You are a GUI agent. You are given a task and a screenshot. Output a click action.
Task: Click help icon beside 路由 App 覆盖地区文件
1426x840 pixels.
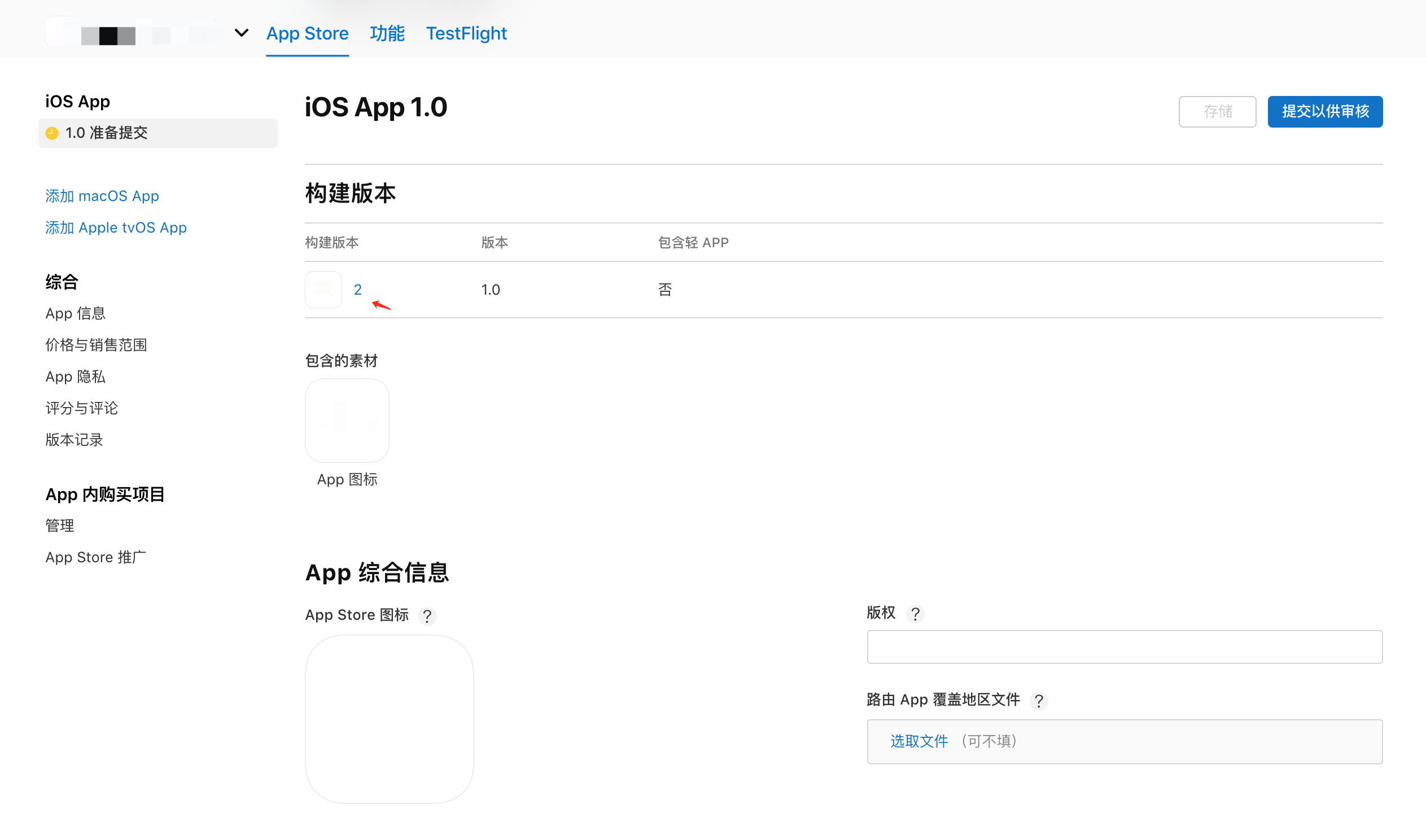(x=1038, y=701)
